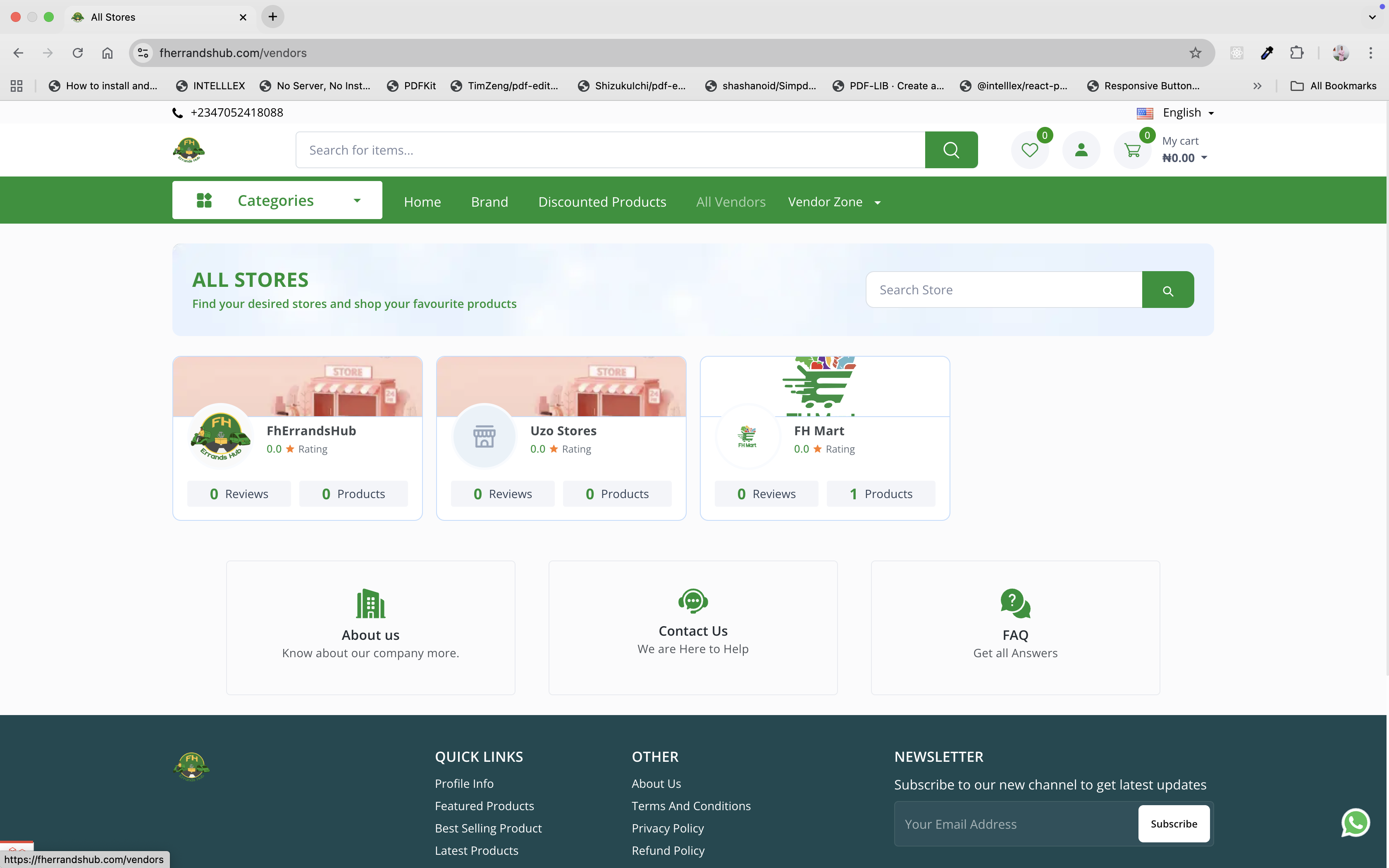
Task: Click the Search Store magnifier button
Action: [x=1167, y=290]
